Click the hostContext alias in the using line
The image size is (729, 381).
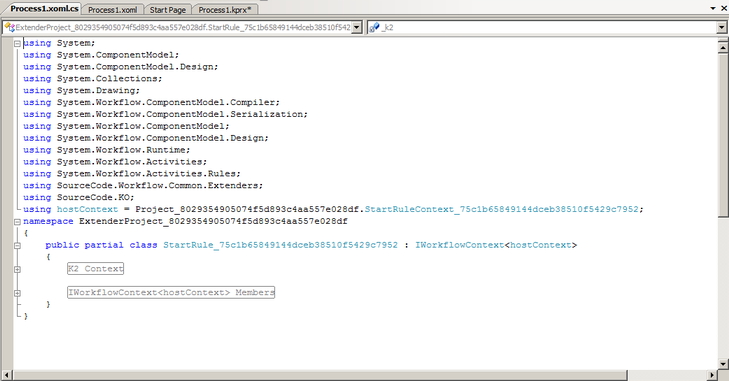click(x=87, y=209)
